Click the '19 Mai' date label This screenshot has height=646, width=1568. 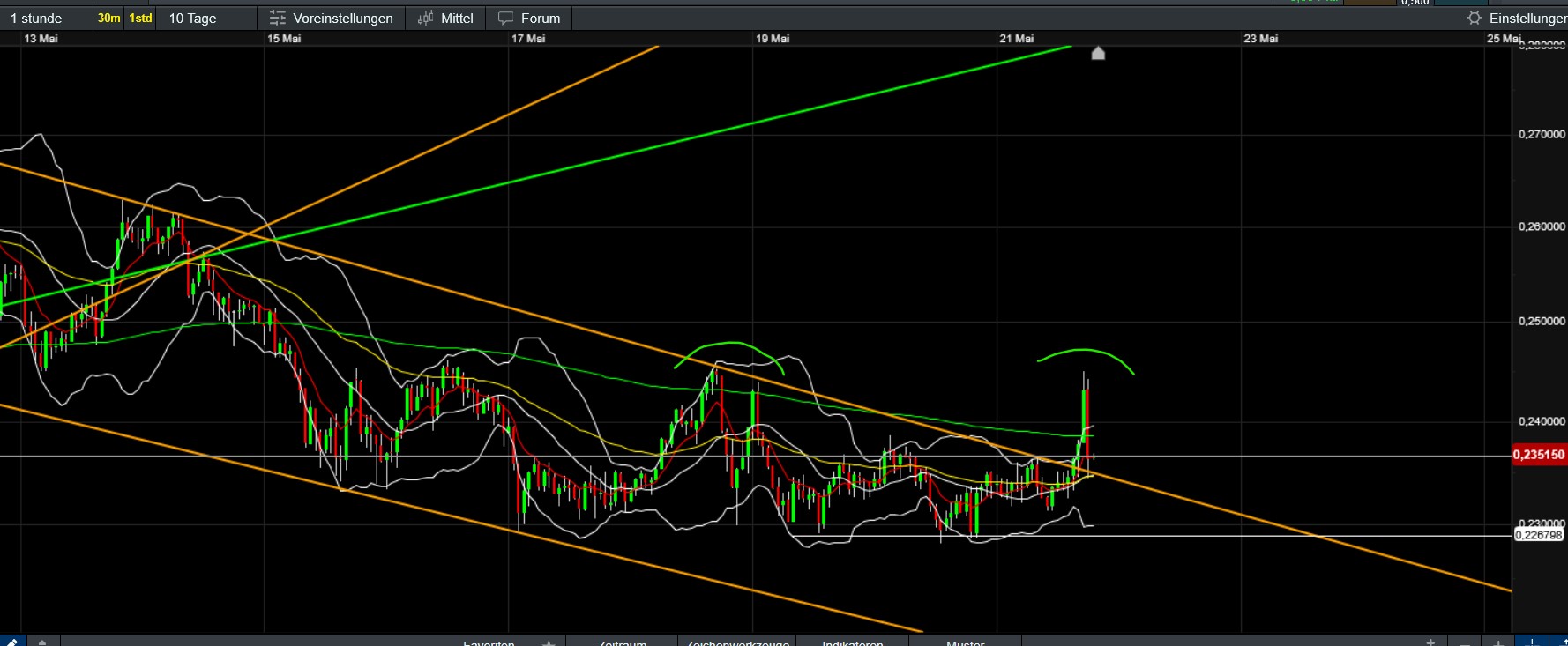[x=773, y=39]
